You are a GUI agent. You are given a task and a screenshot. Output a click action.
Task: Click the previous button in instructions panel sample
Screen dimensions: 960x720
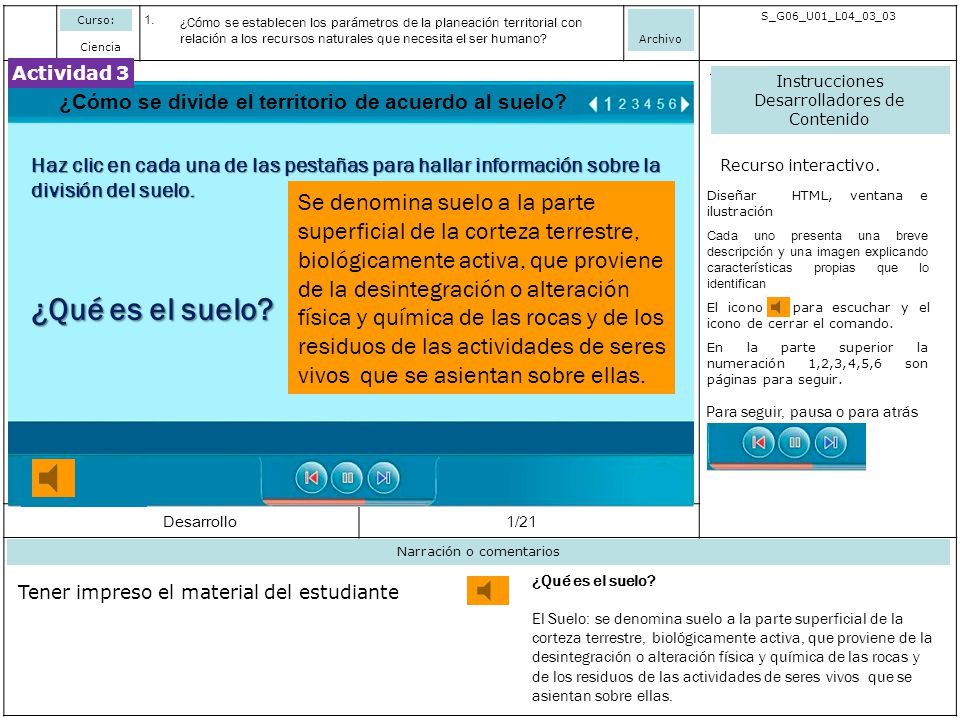coord(758,442)
